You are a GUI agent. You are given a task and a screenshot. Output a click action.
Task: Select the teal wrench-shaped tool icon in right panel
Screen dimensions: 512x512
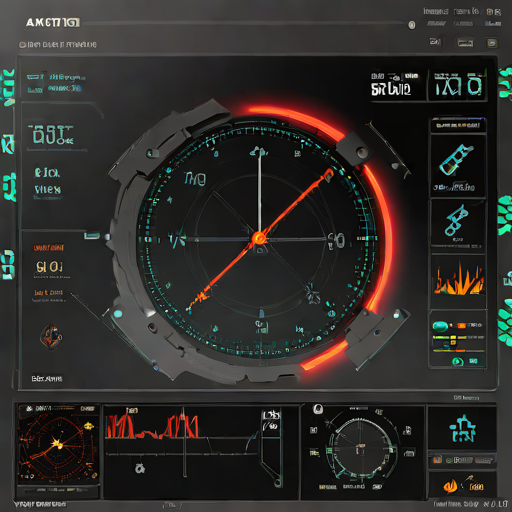click(x=456, y=220)
